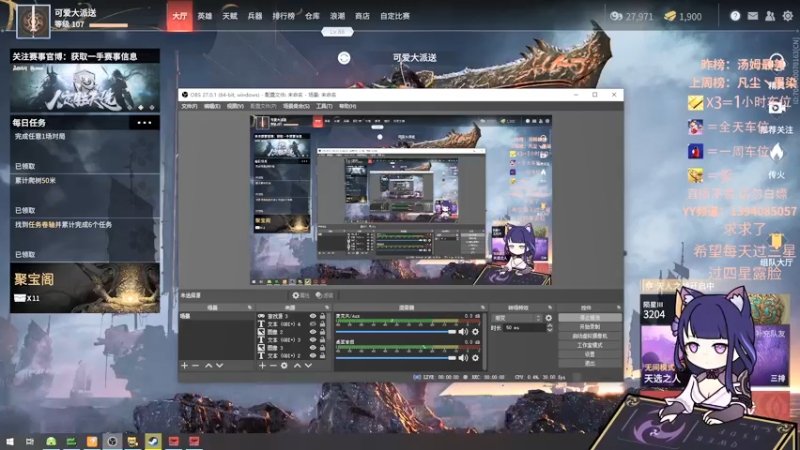Click the 启动虚拟摄像机 button

(x=590, y=336)
